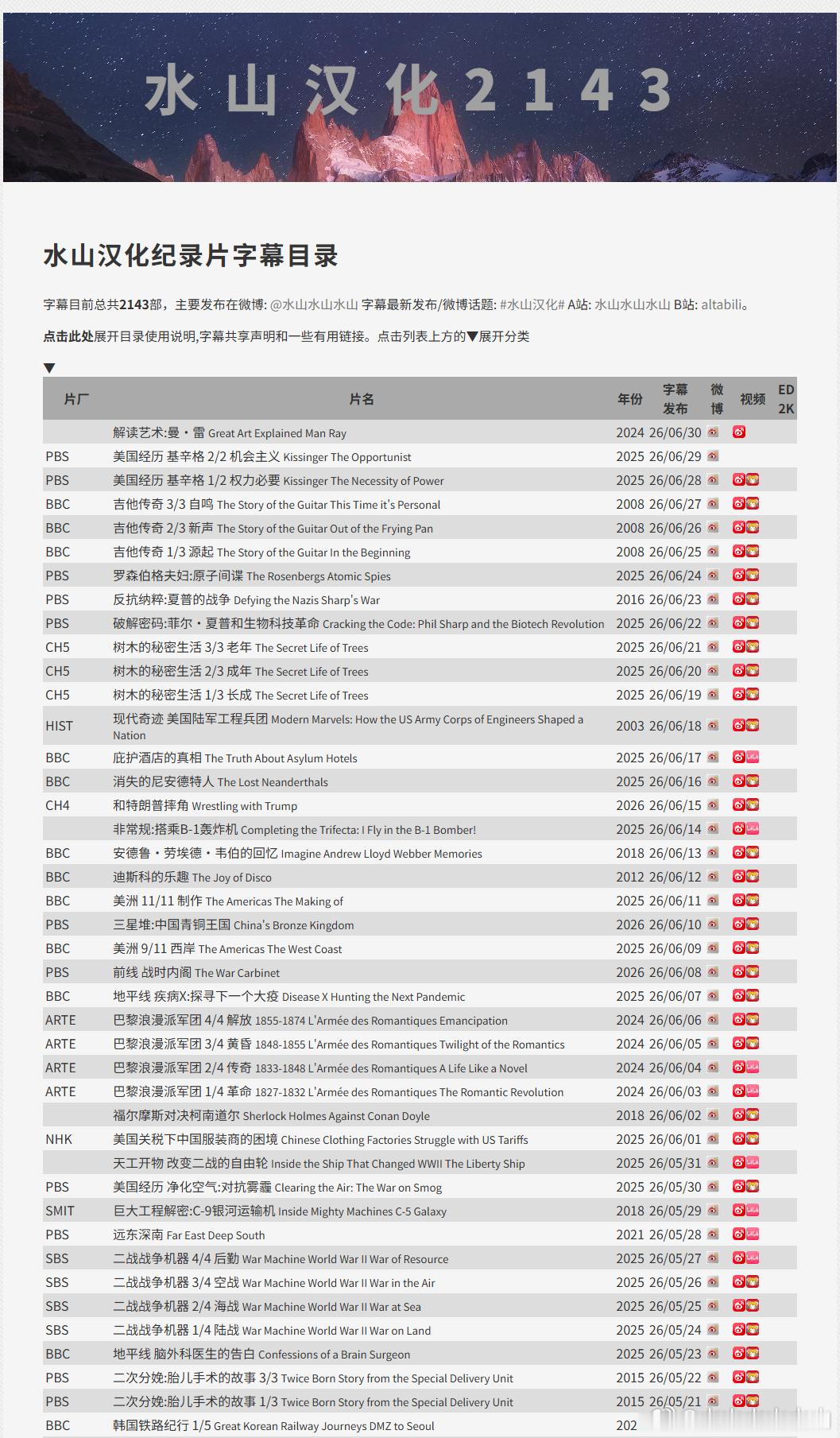This screenshot has height=1438, width=840.
Task: Expand categories with the ▼ triangle above table
Action: click(x=49, y=368)
